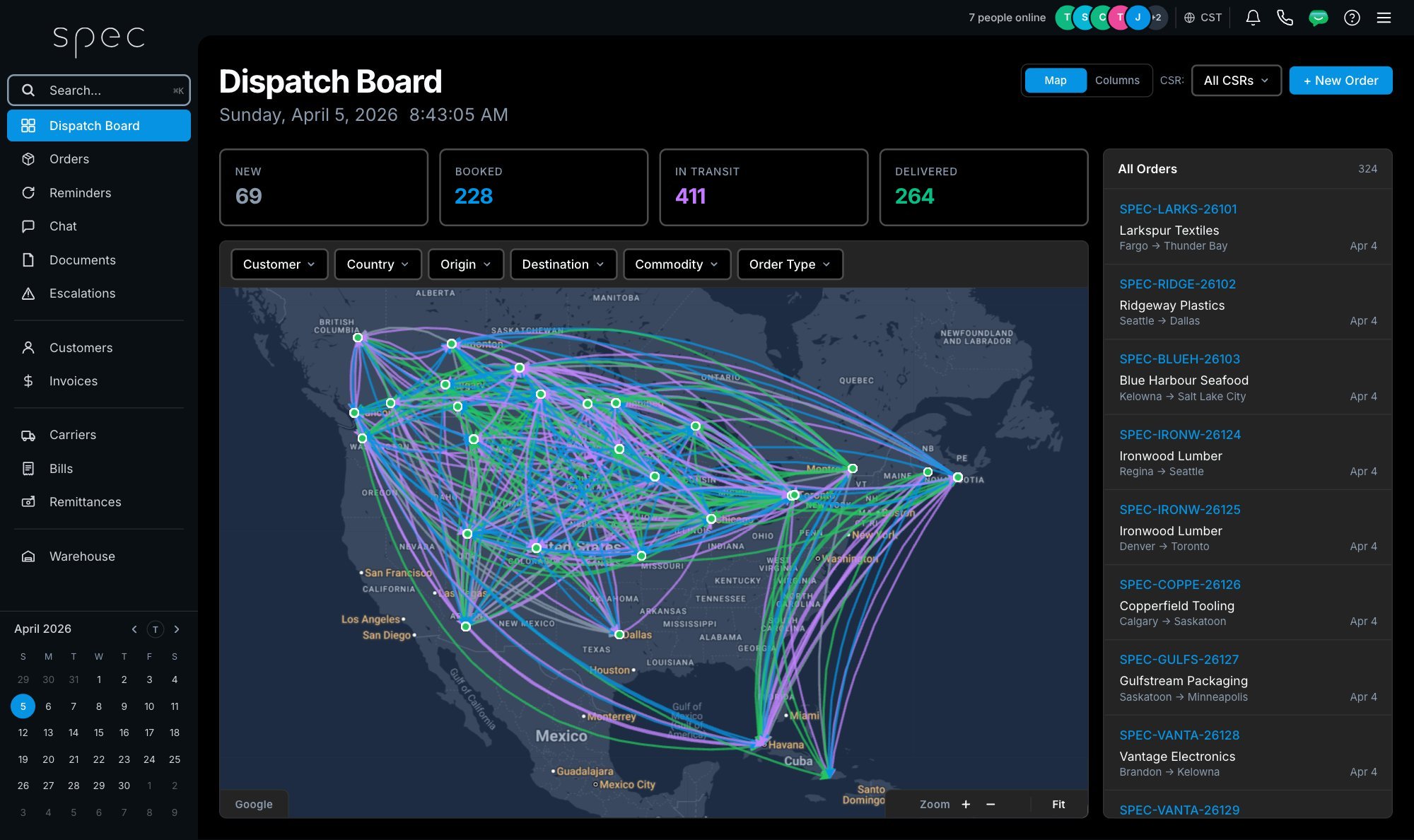
Task: Click the Escalations warning triangle icon
Action: 28,293
